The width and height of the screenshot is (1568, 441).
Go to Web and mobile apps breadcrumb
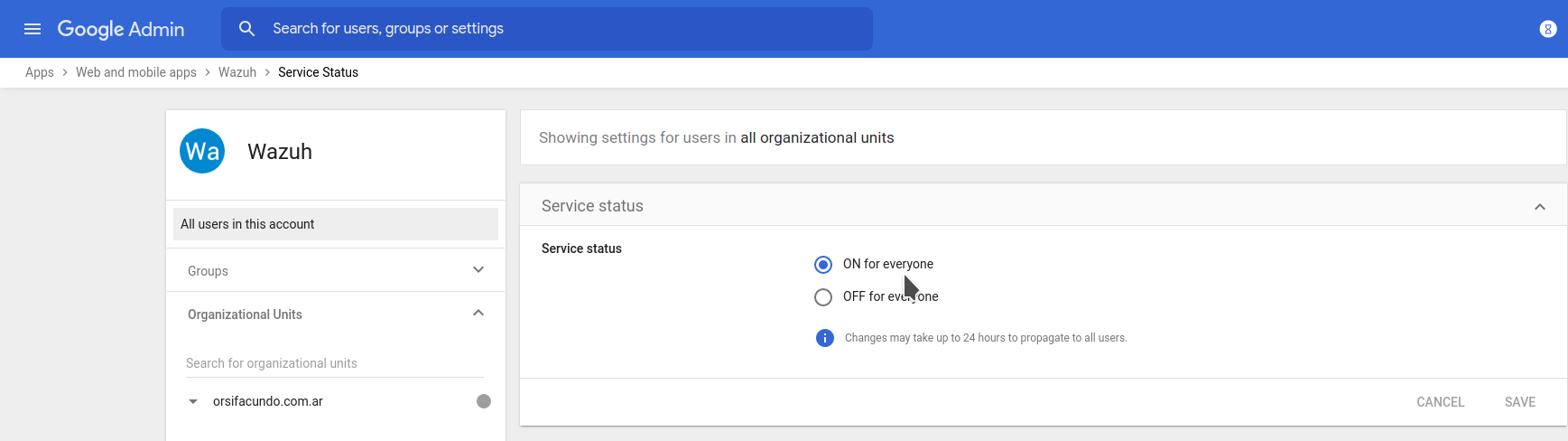(136, 72)
